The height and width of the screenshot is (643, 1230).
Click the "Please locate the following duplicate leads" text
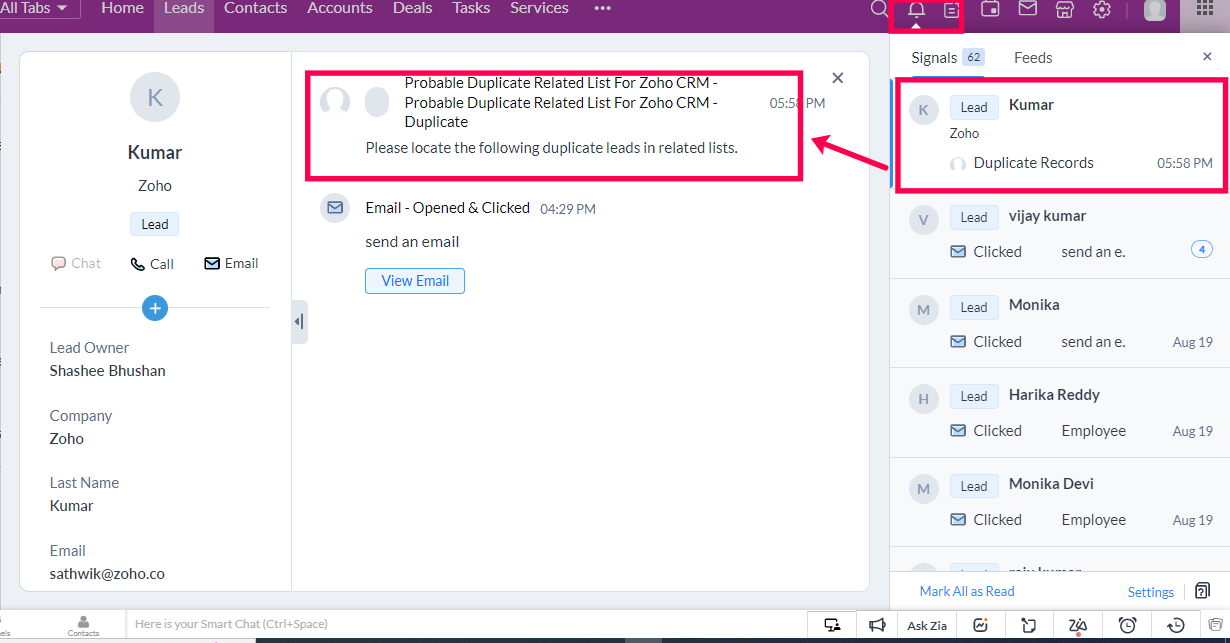pyautogui.click(x=552, y=148)
